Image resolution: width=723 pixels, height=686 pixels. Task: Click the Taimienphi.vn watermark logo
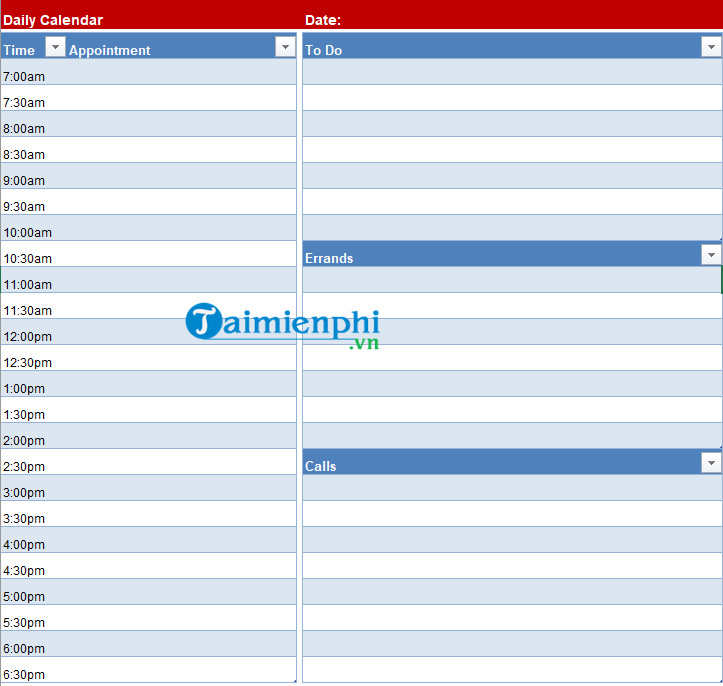283,325
